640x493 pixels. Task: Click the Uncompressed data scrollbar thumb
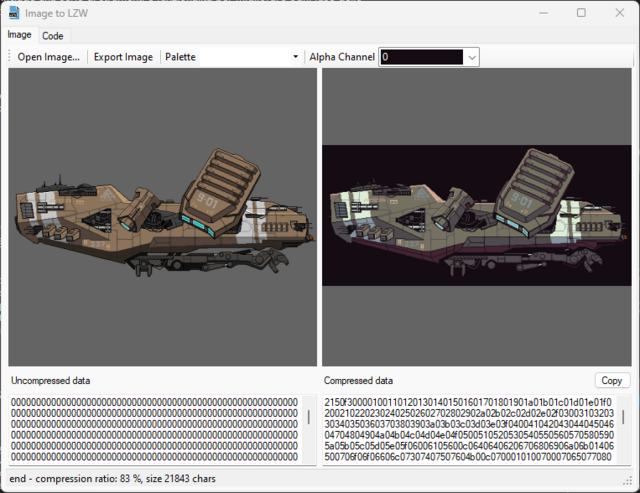(309, 417)
